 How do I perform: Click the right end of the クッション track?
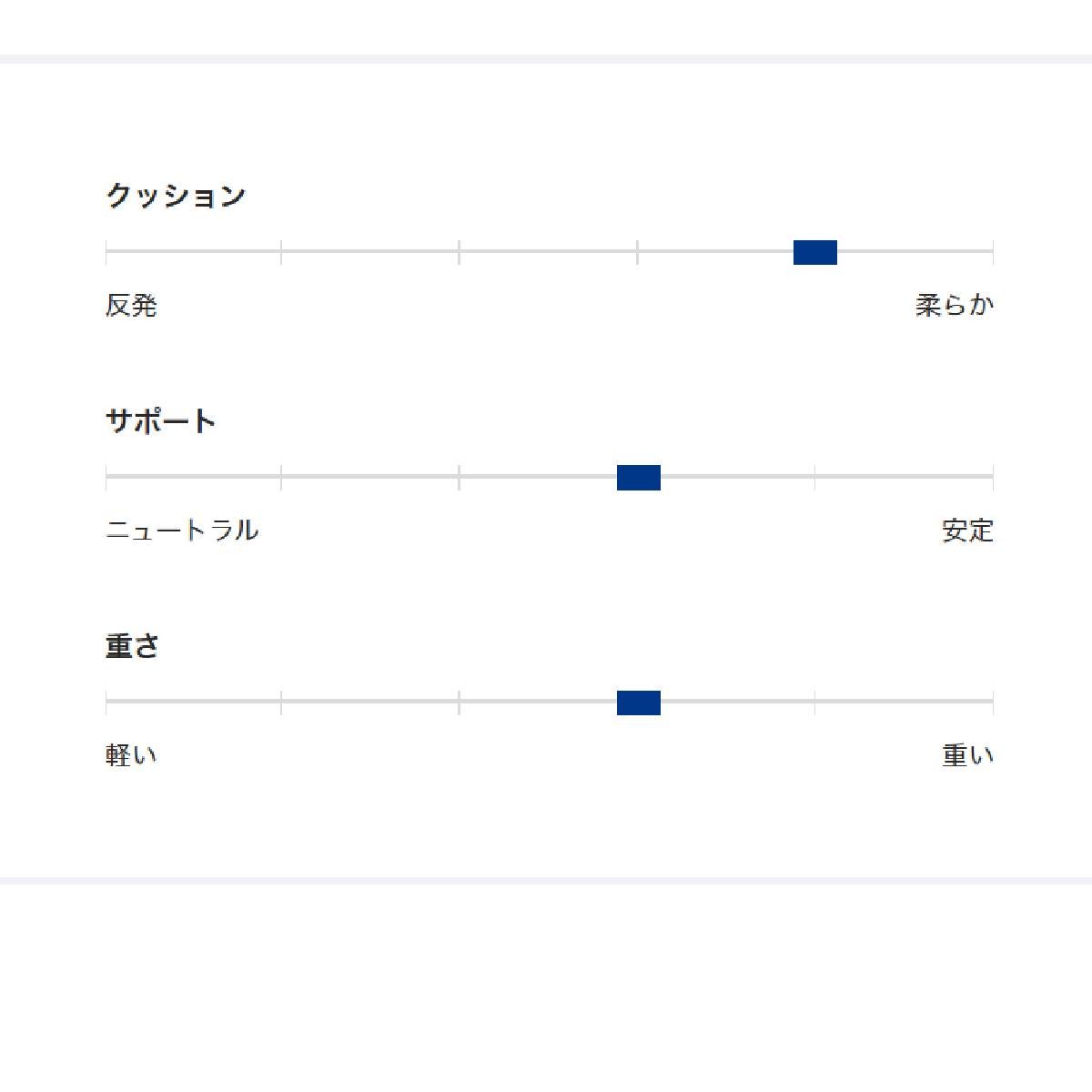coord(991,251)
